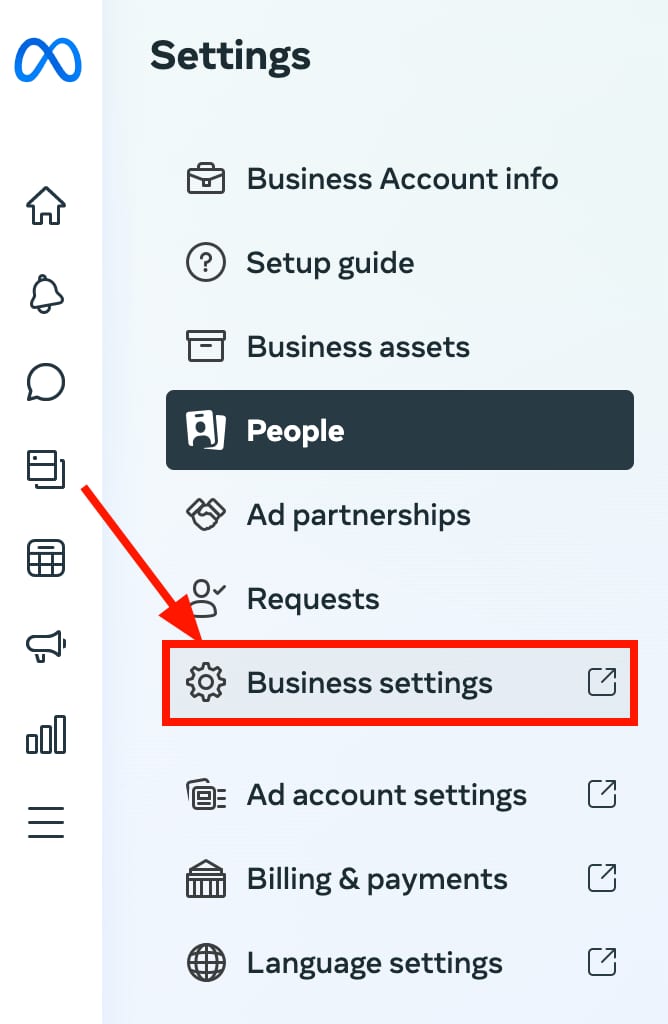The image size is (668, 1024).
Task: Open the Inbox chat bubble icon
Action: [45, 382]
